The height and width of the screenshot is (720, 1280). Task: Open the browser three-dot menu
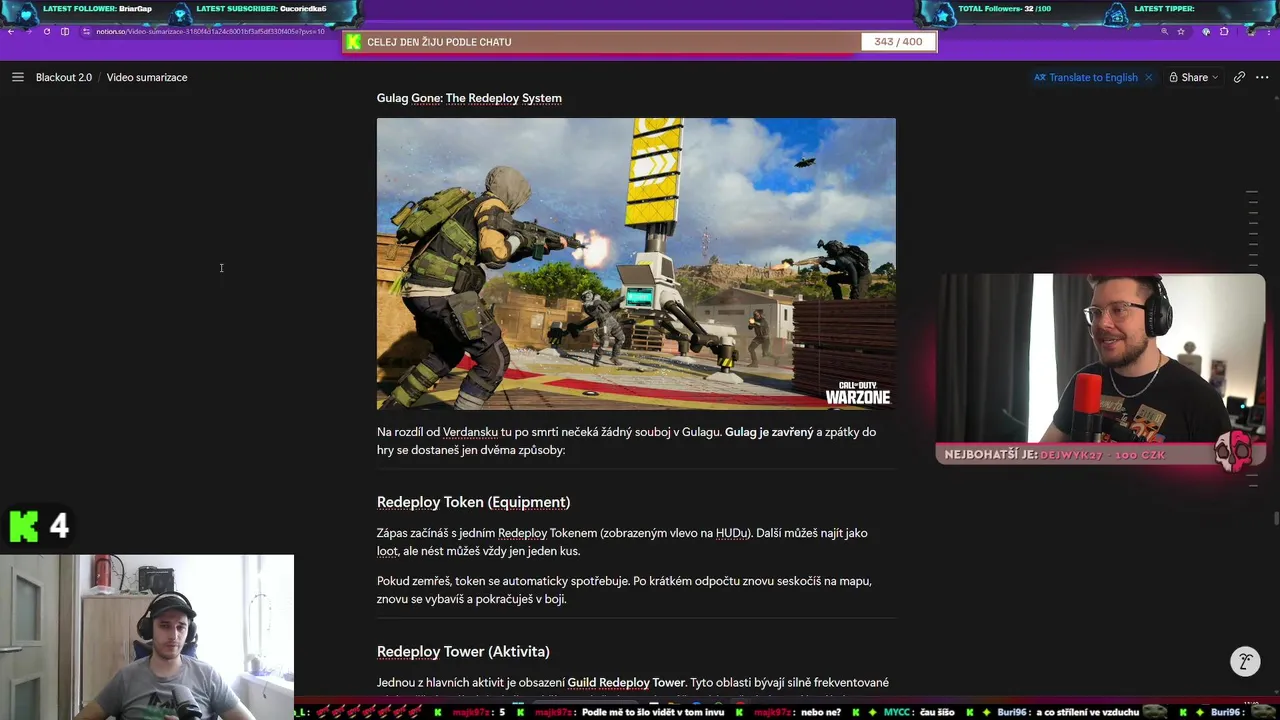1271,32
